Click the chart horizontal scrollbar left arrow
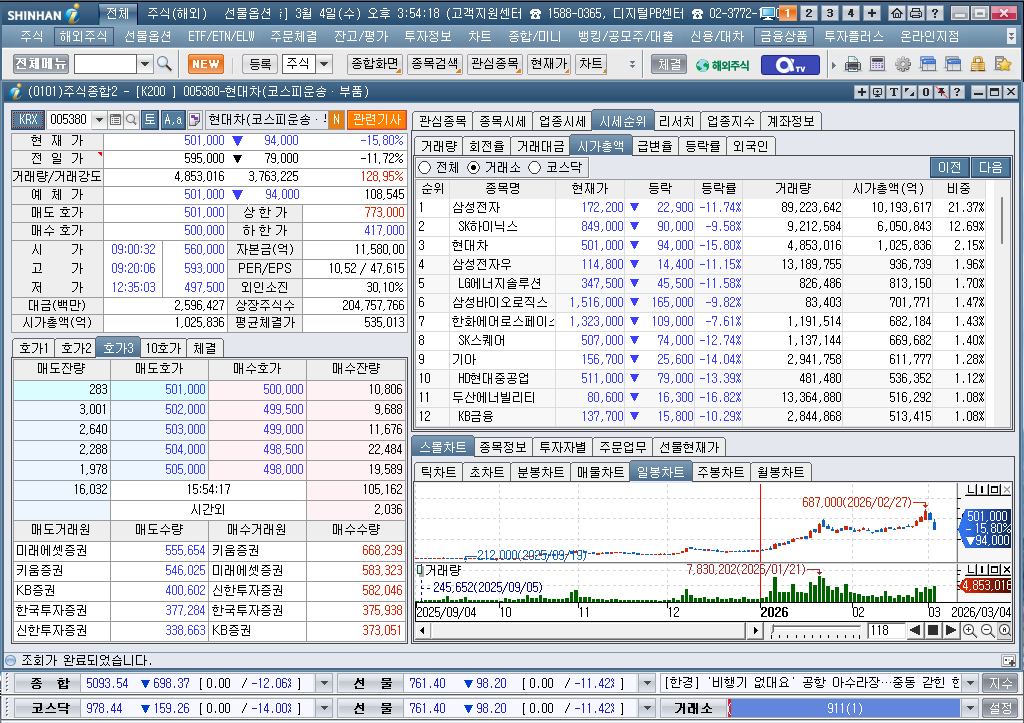Viewport: 1024px width, 723px height. coord(423,630)
